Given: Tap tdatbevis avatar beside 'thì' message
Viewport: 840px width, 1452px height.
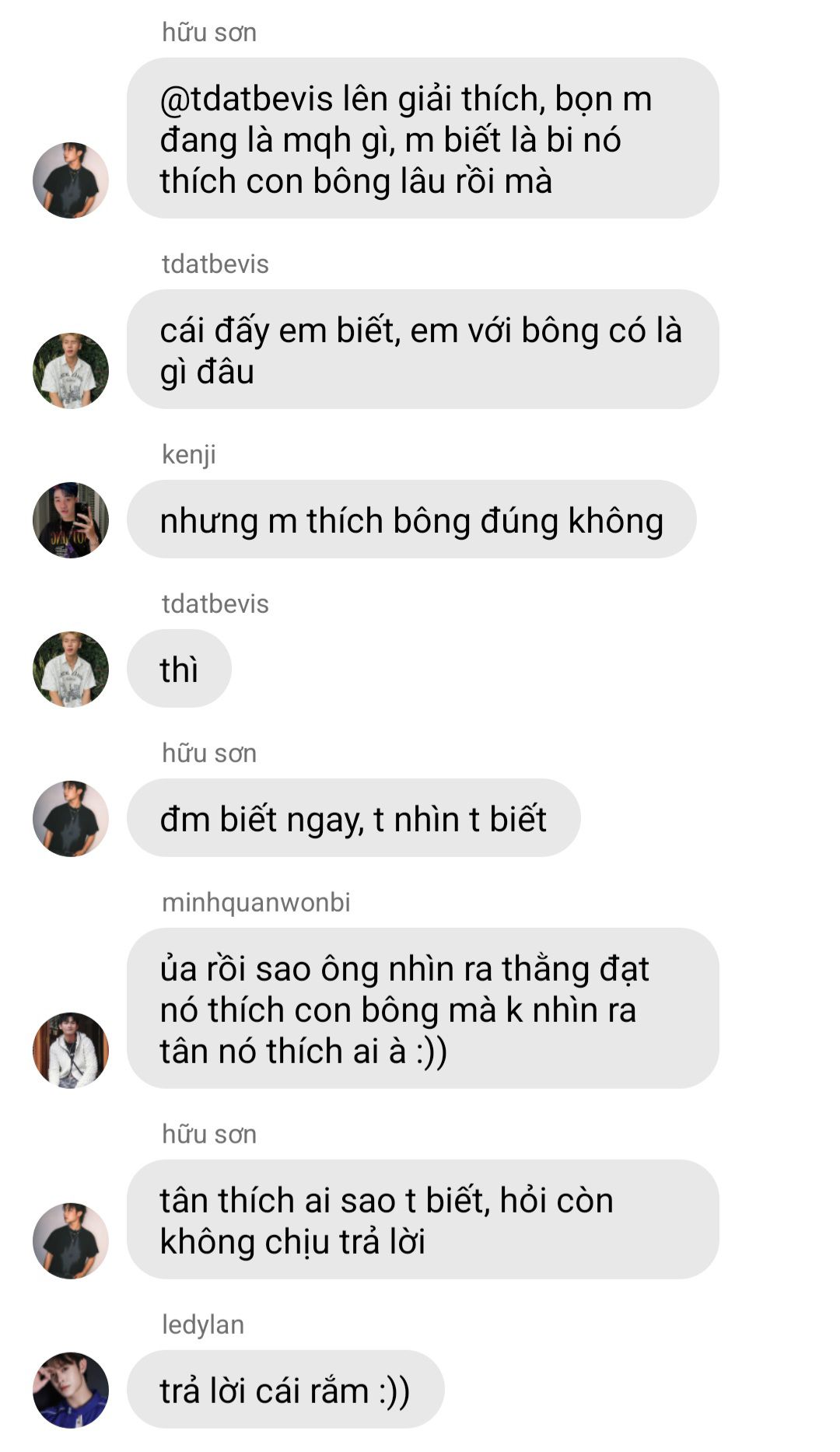Looking at the screenshot, I should click(x=71, y=670).
